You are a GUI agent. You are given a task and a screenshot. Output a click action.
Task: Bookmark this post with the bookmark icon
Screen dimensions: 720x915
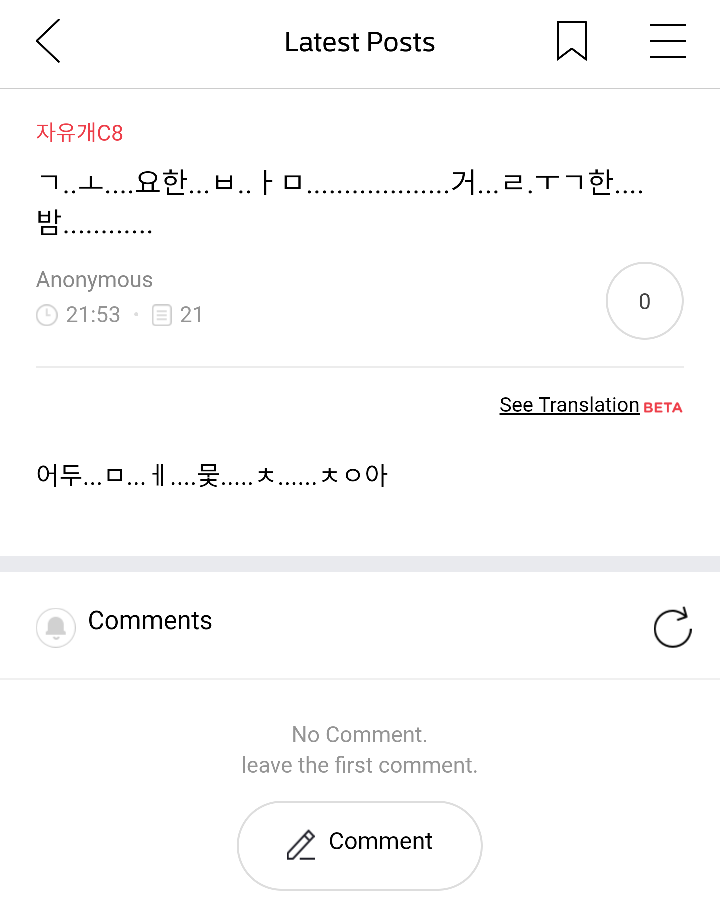click(x=571, y=42)
